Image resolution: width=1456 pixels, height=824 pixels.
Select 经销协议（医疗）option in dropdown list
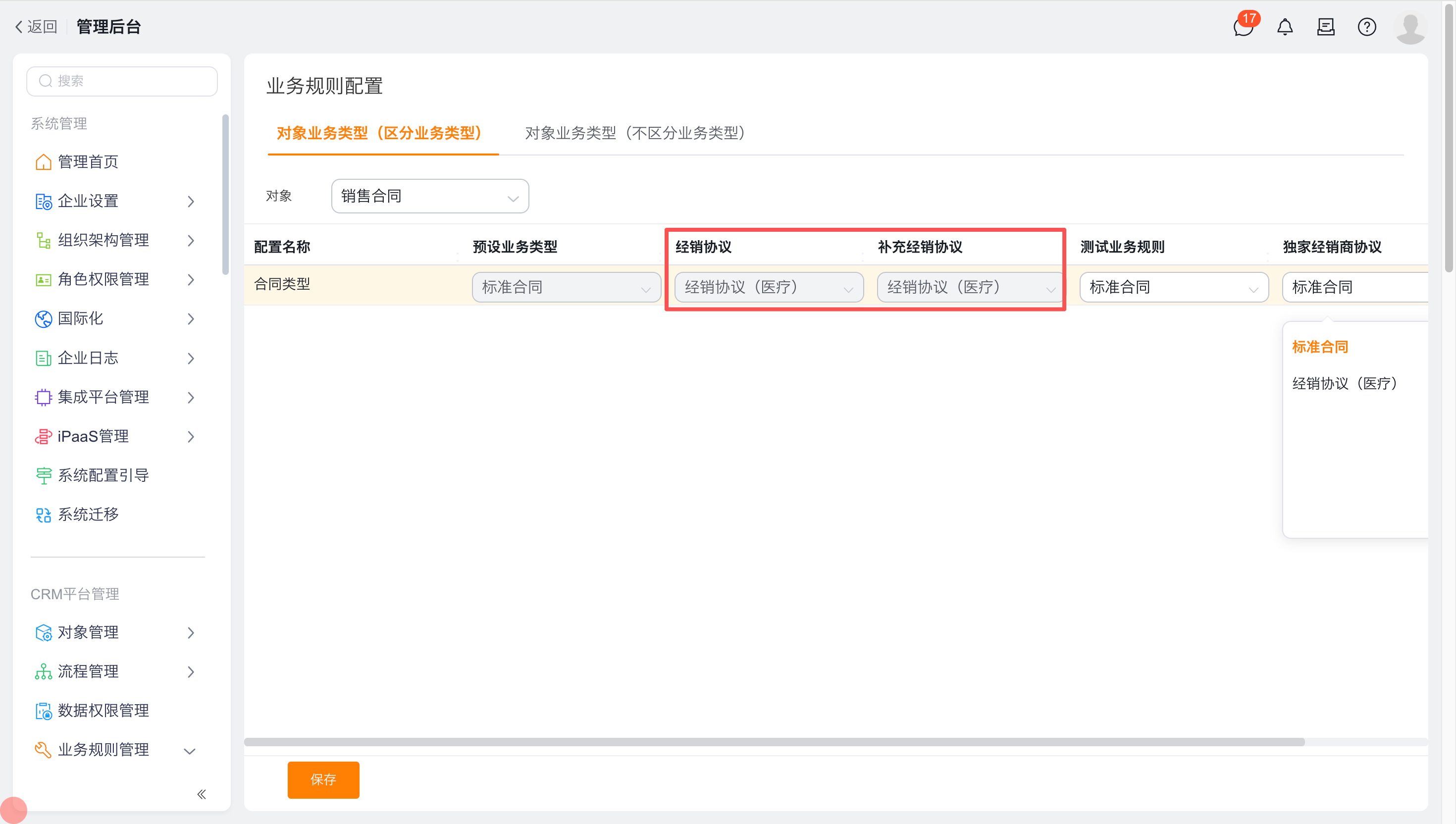(x=1344, y=384)
